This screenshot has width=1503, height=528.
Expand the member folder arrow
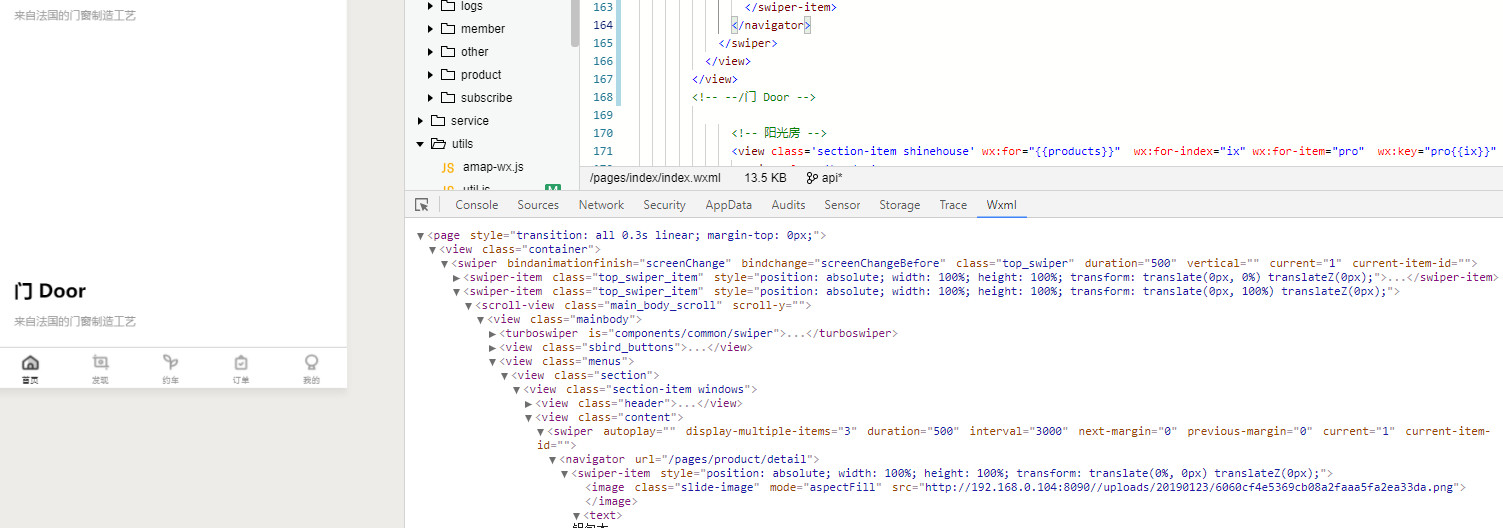[431, 29]
